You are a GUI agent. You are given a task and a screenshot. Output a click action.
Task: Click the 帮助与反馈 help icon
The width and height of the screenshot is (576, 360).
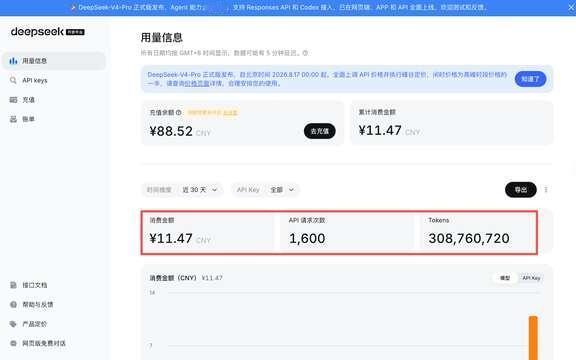coord(13,305)
